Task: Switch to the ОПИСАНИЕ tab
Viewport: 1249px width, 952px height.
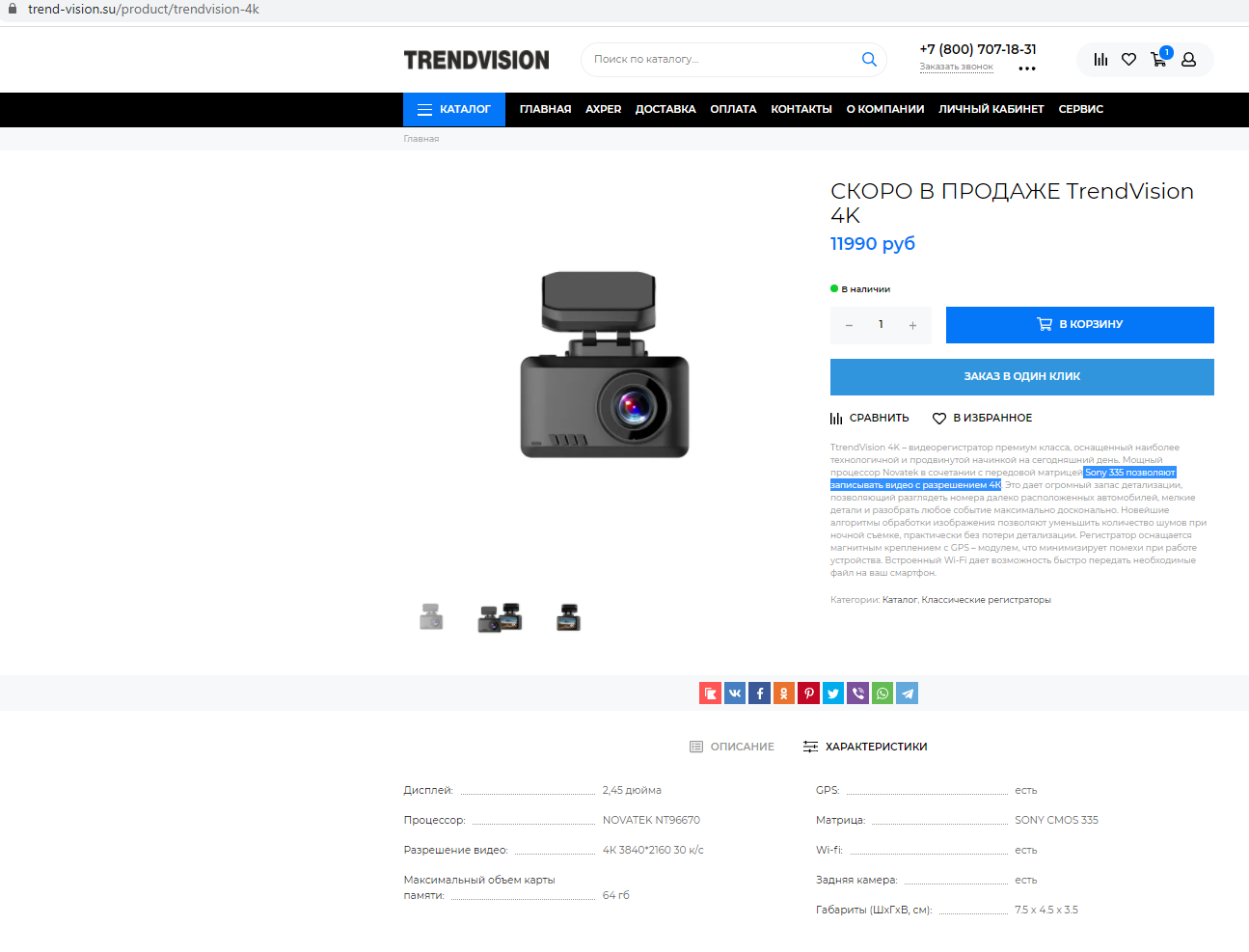Action: (x=732, y=747)
